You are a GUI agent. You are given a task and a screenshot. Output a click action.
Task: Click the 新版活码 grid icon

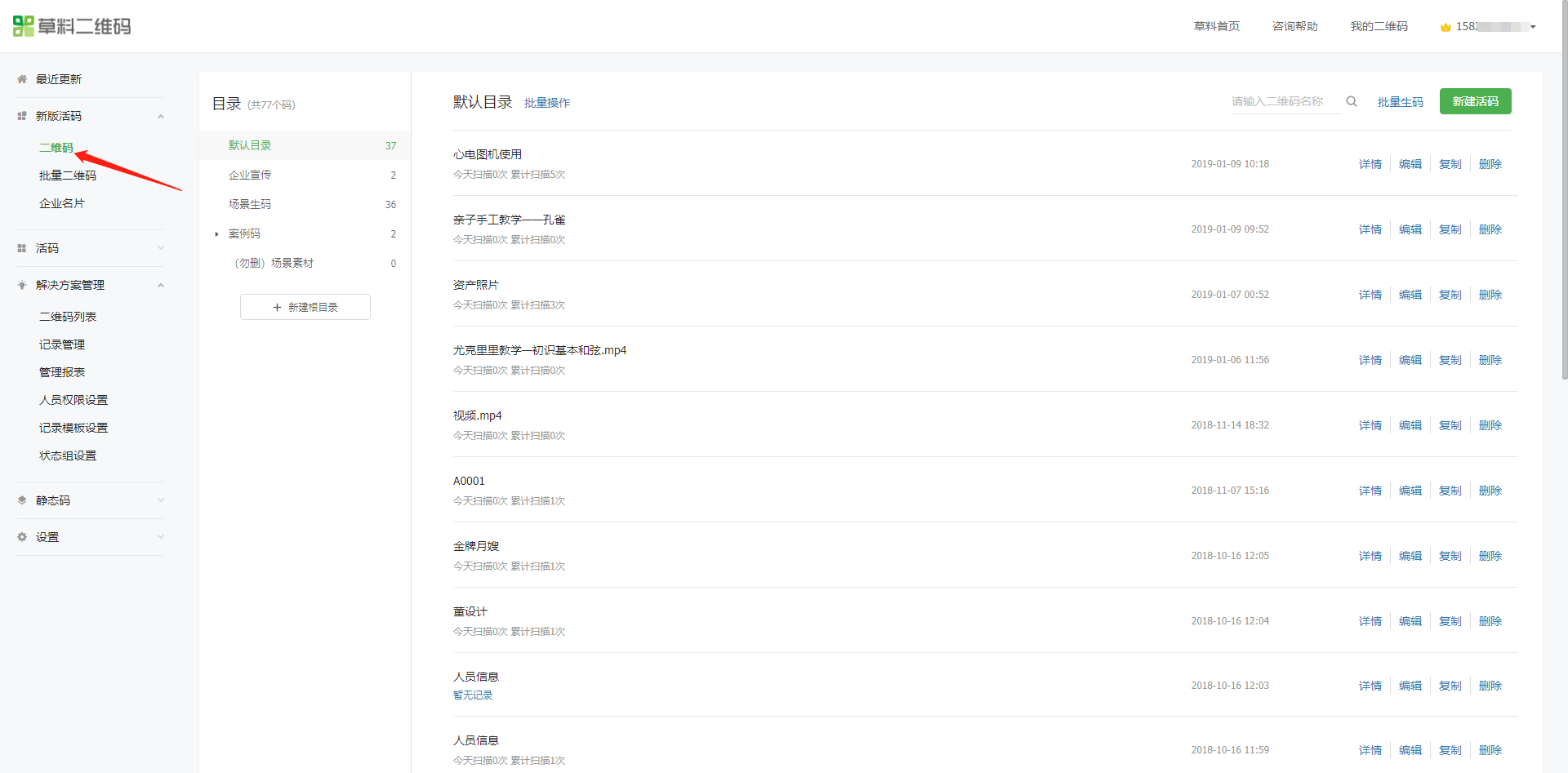coord(22,116)
